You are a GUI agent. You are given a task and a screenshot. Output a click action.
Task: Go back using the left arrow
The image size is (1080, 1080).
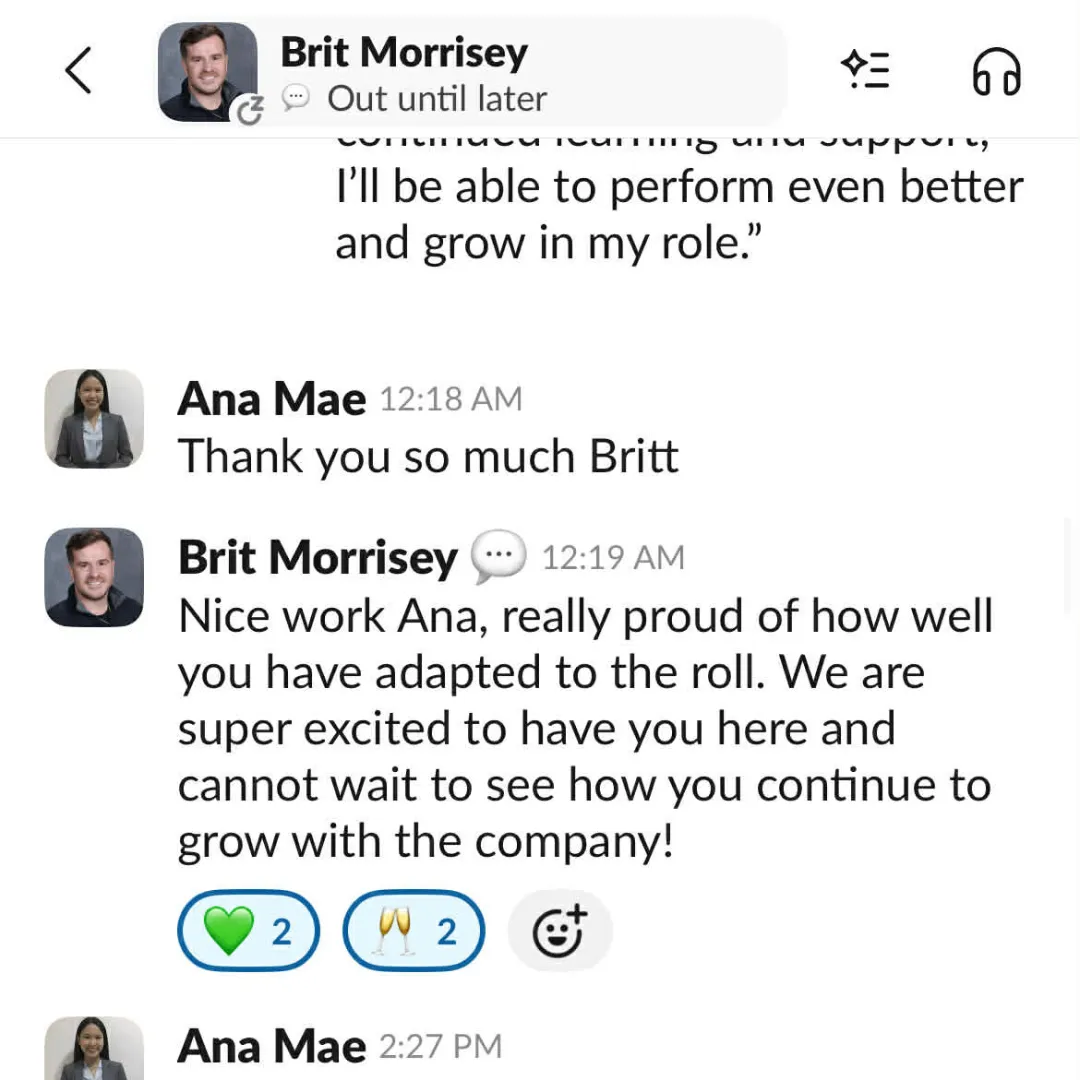[78, 71]
